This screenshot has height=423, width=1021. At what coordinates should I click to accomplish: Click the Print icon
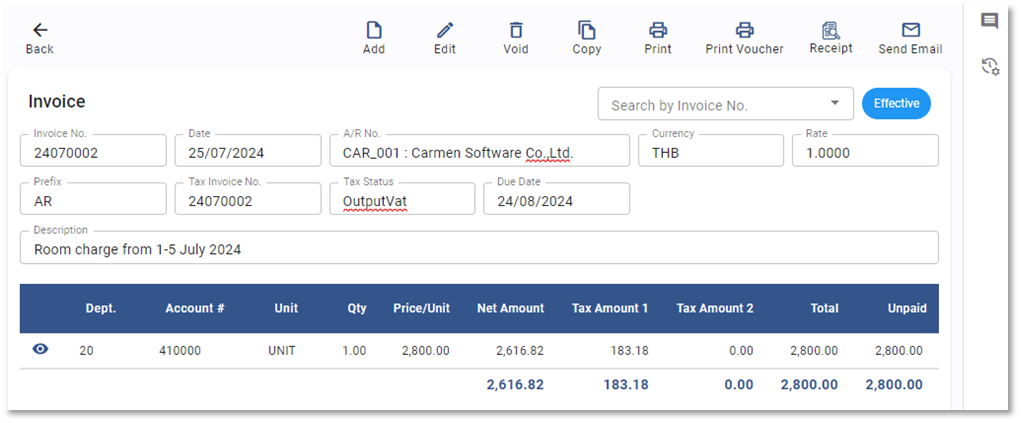pos(658,31)
